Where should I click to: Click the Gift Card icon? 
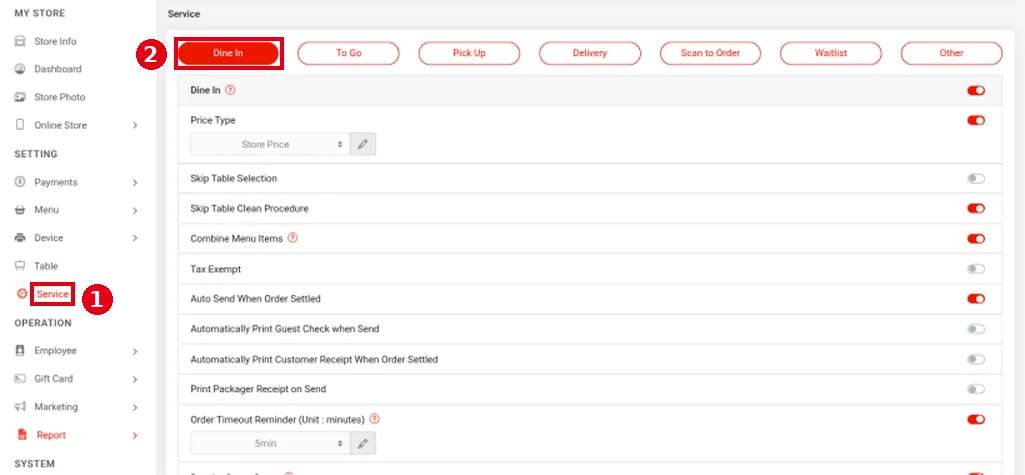[x=20, y=378]
